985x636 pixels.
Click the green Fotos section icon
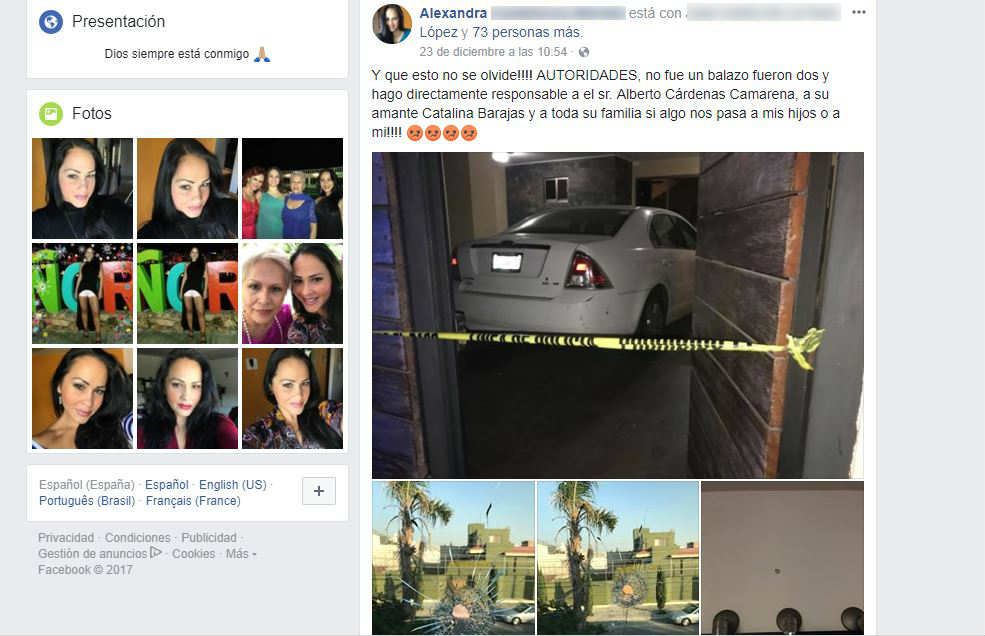point(51,114)
